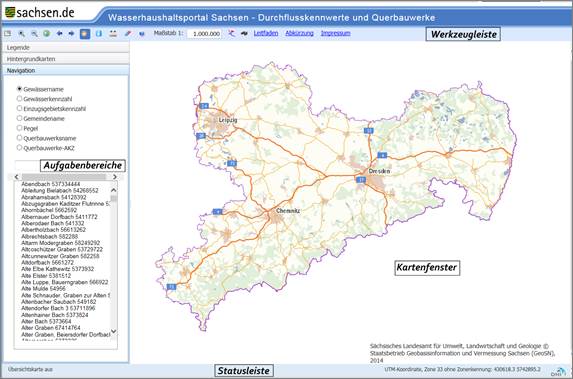Click the green globe full extent icon
The image size is (573, 379).
(47, 34)
